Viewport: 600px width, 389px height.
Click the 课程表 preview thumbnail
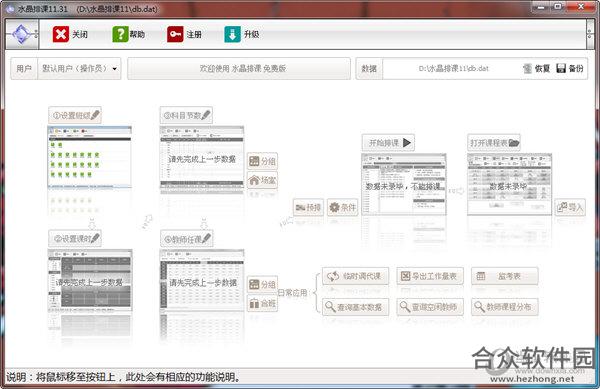[x=509, y=184]
